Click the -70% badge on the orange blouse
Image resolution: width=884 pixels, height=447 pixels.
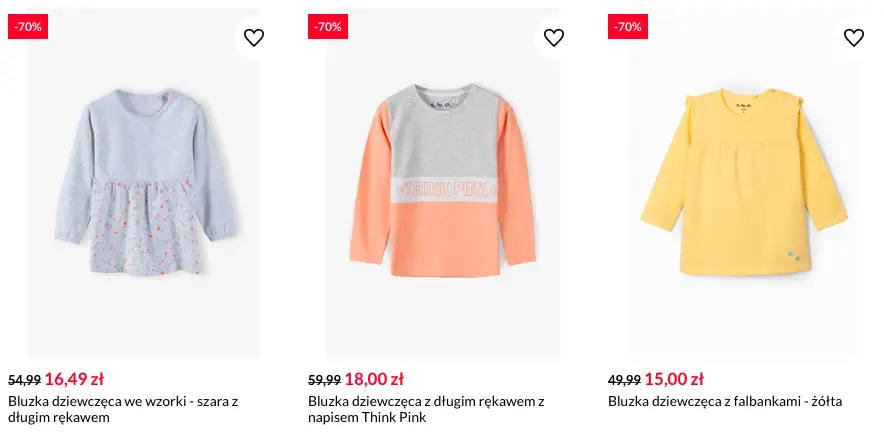(x=328, y=27)
